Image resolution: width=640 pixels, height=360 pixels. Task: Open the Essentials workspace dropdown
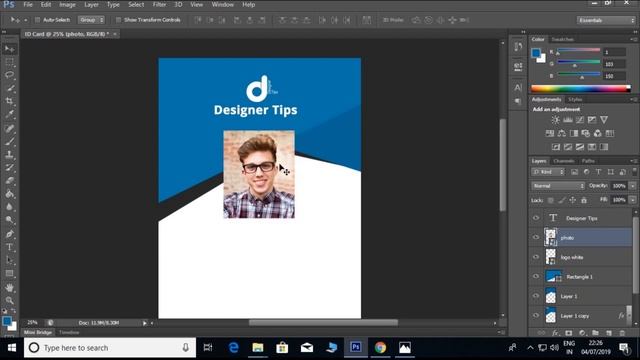606,20
